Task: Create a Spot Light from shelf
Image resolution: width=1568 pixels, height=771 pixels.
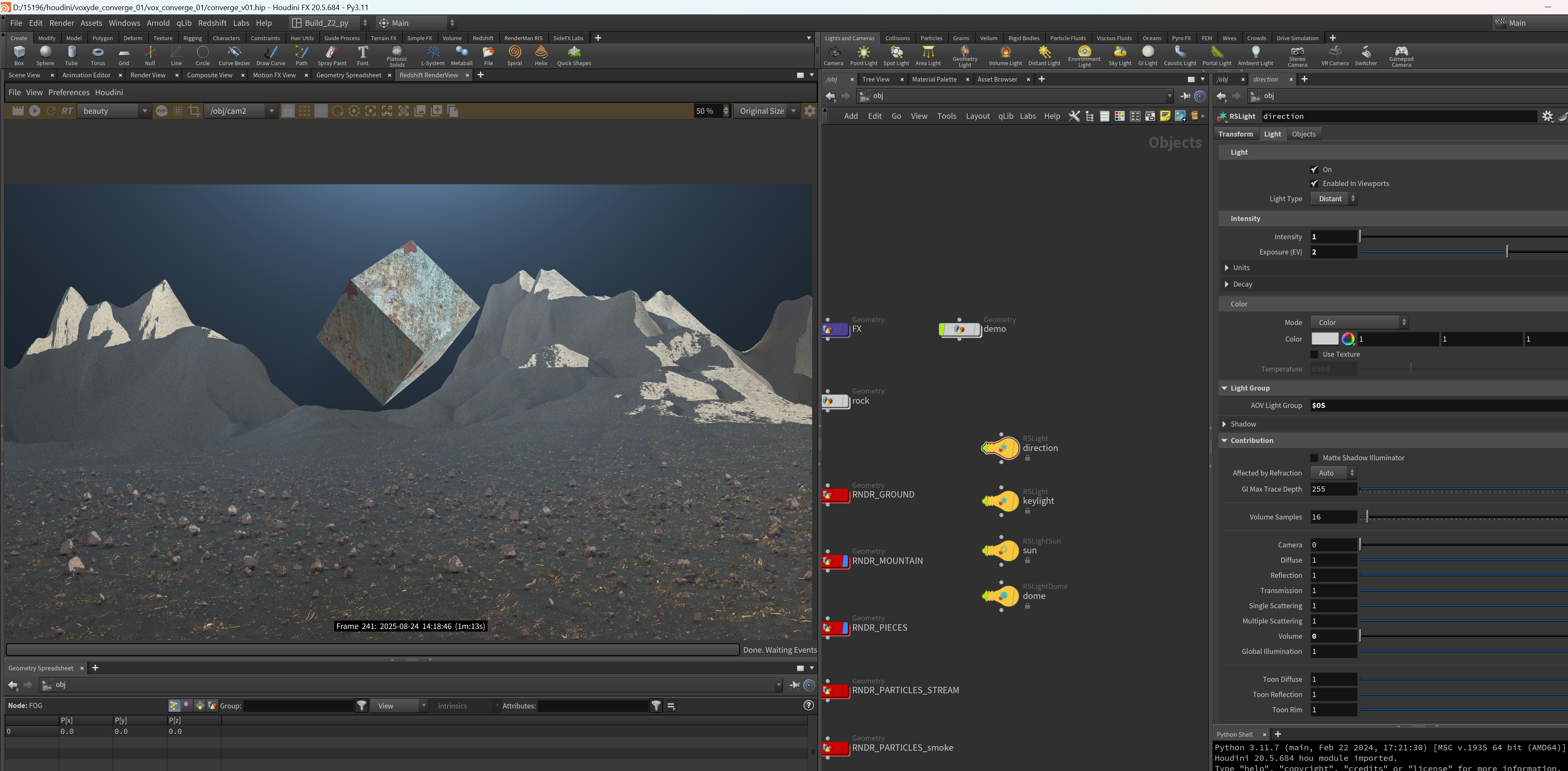Action: click(x=896, y=55)
